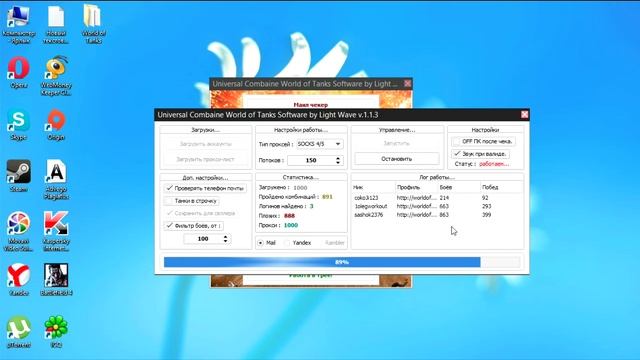Image resolution: width=640 pixels, height=360 pixels.
Task: Click the greyed Запустить button
Action: [397, 143]
